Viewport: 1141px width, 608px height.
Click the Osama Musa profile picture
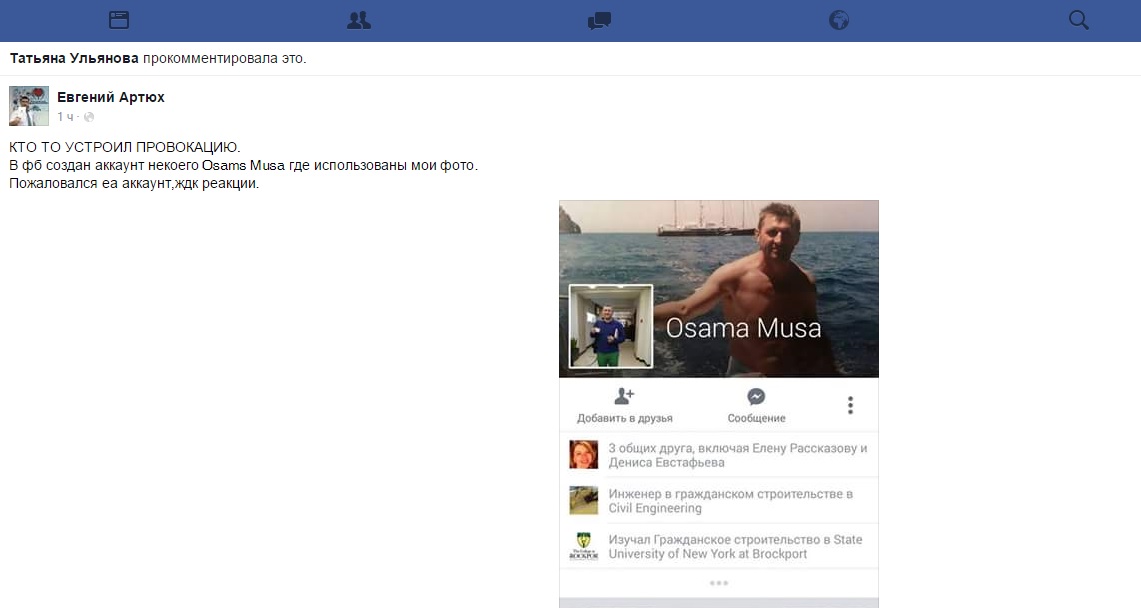pos(611,327)
